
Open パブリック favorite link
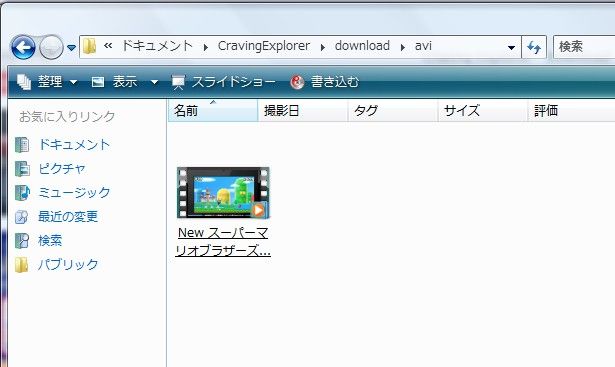point(68,264)
